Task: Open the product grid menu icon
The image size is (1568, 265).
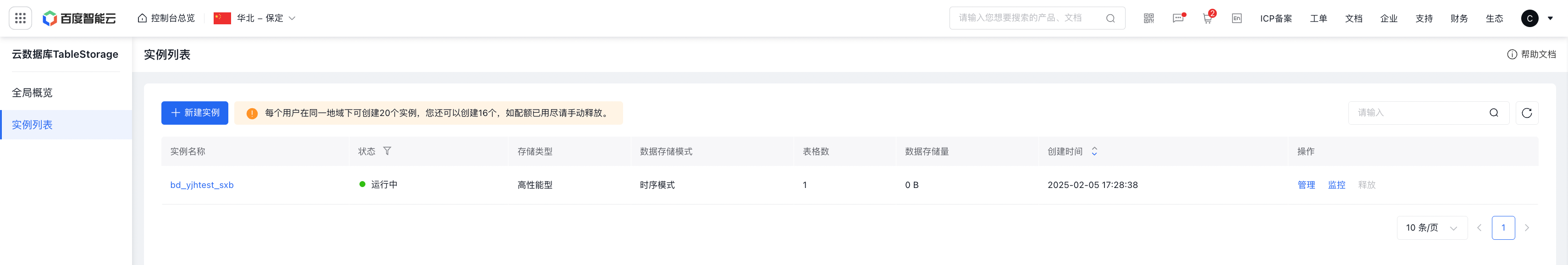Action: tap(20, 18)
